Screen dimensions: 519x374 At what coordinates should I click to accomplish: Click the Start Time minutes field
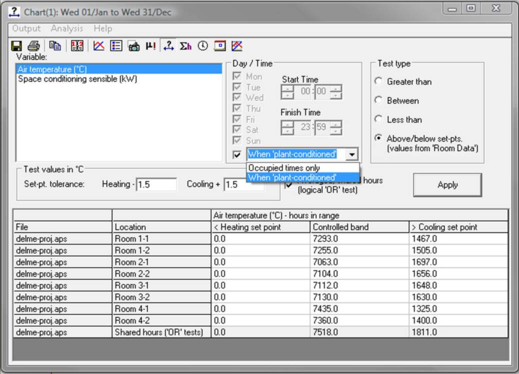[322, 91]
